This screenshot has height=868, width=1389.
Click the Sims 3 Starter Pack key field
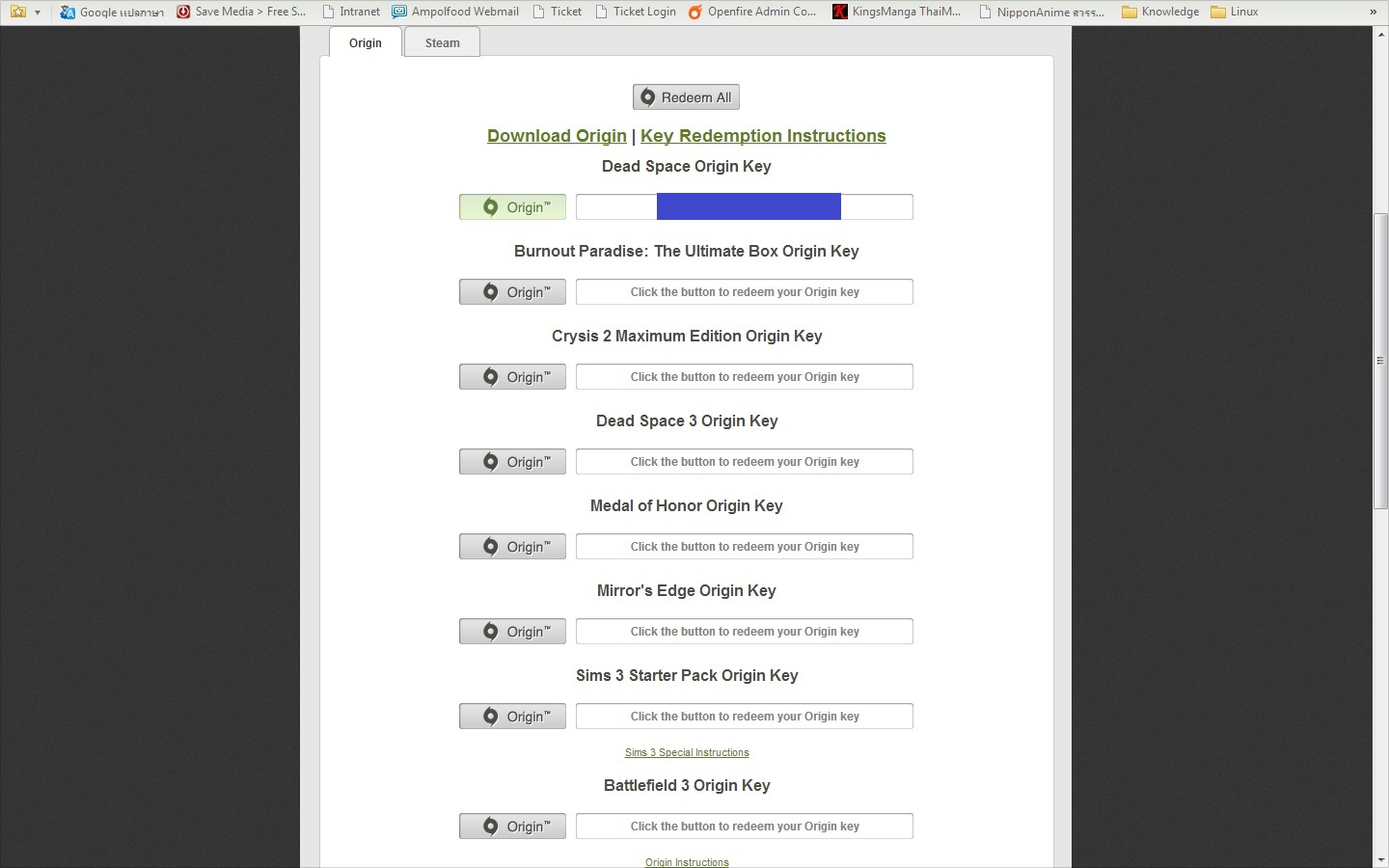pyautogui.click(x=745, y=717)
